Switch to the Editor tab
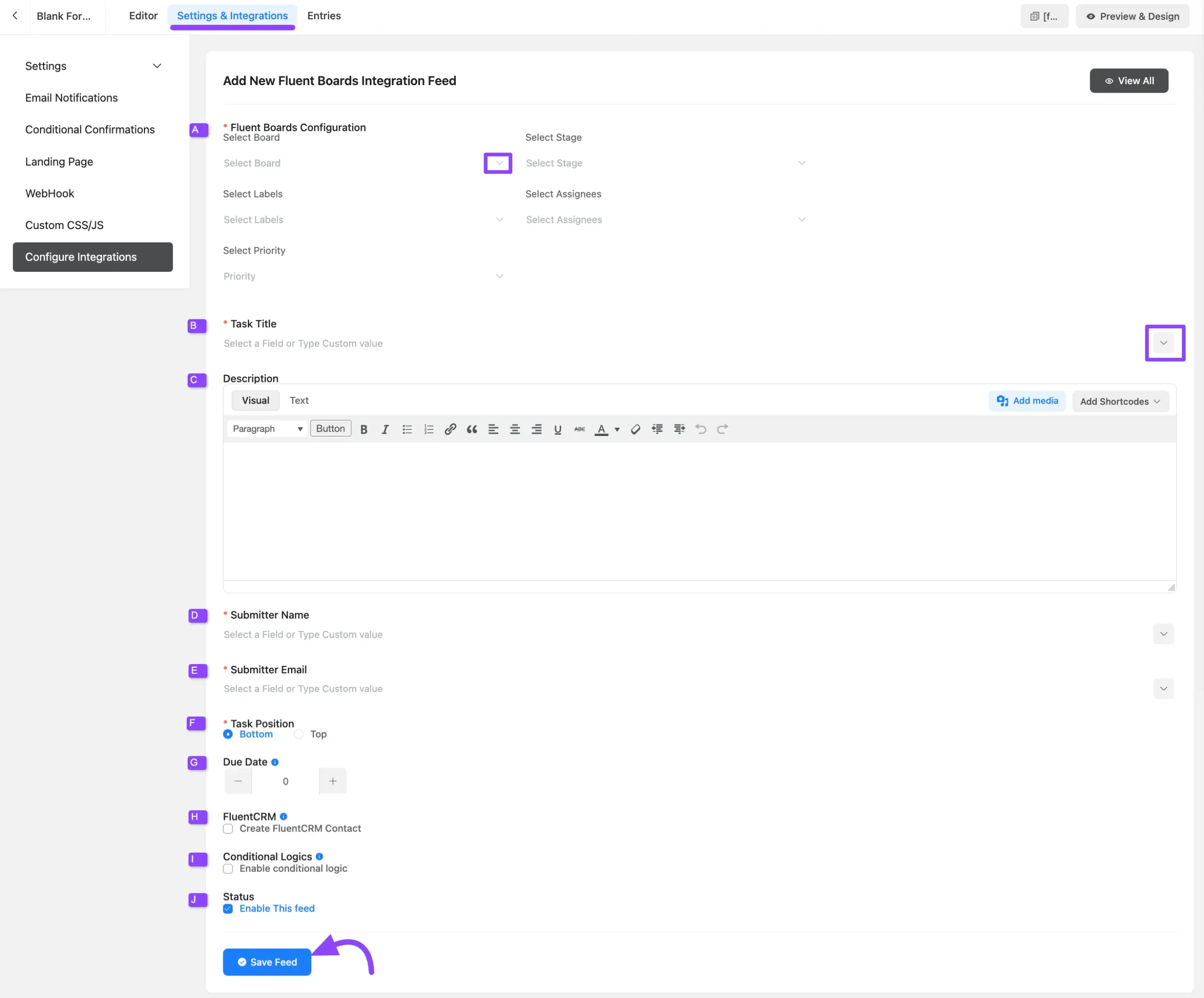 (x=143, y=16)
